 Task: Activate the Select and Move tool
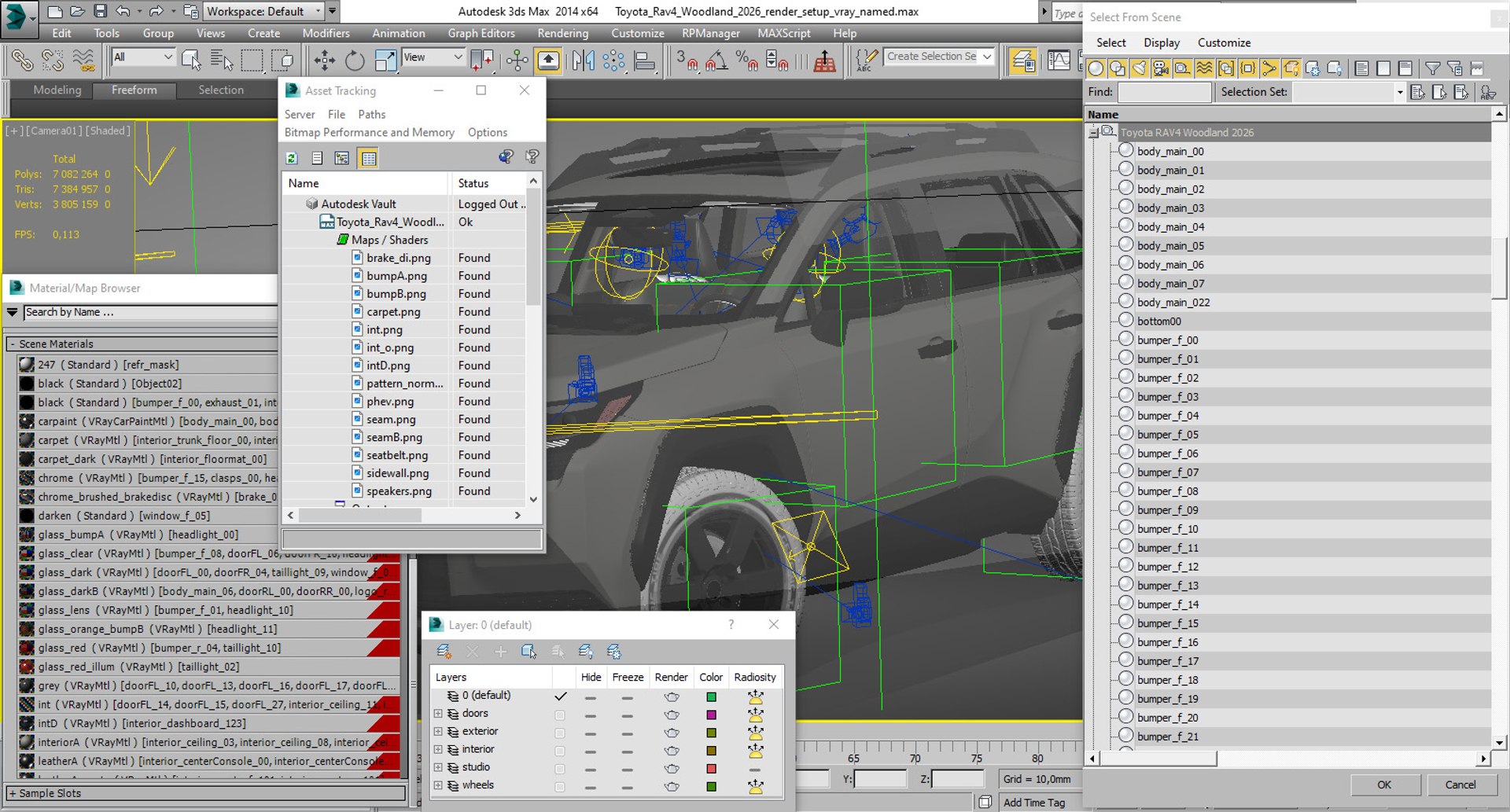pos(325,61)
